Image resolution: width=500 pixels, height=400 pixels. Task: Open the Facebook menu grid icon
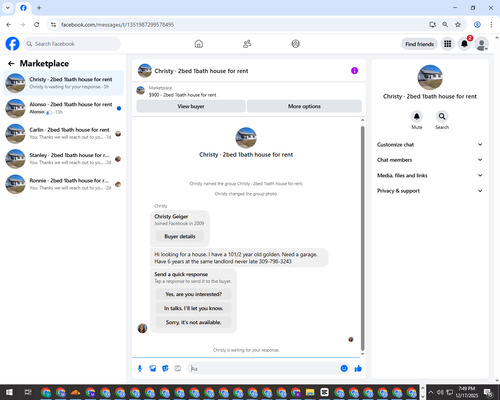click(x=448, y=44)
